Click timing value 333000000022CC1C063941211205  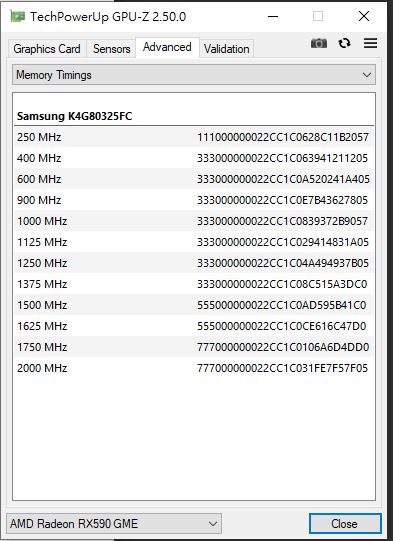click(283, 158)
